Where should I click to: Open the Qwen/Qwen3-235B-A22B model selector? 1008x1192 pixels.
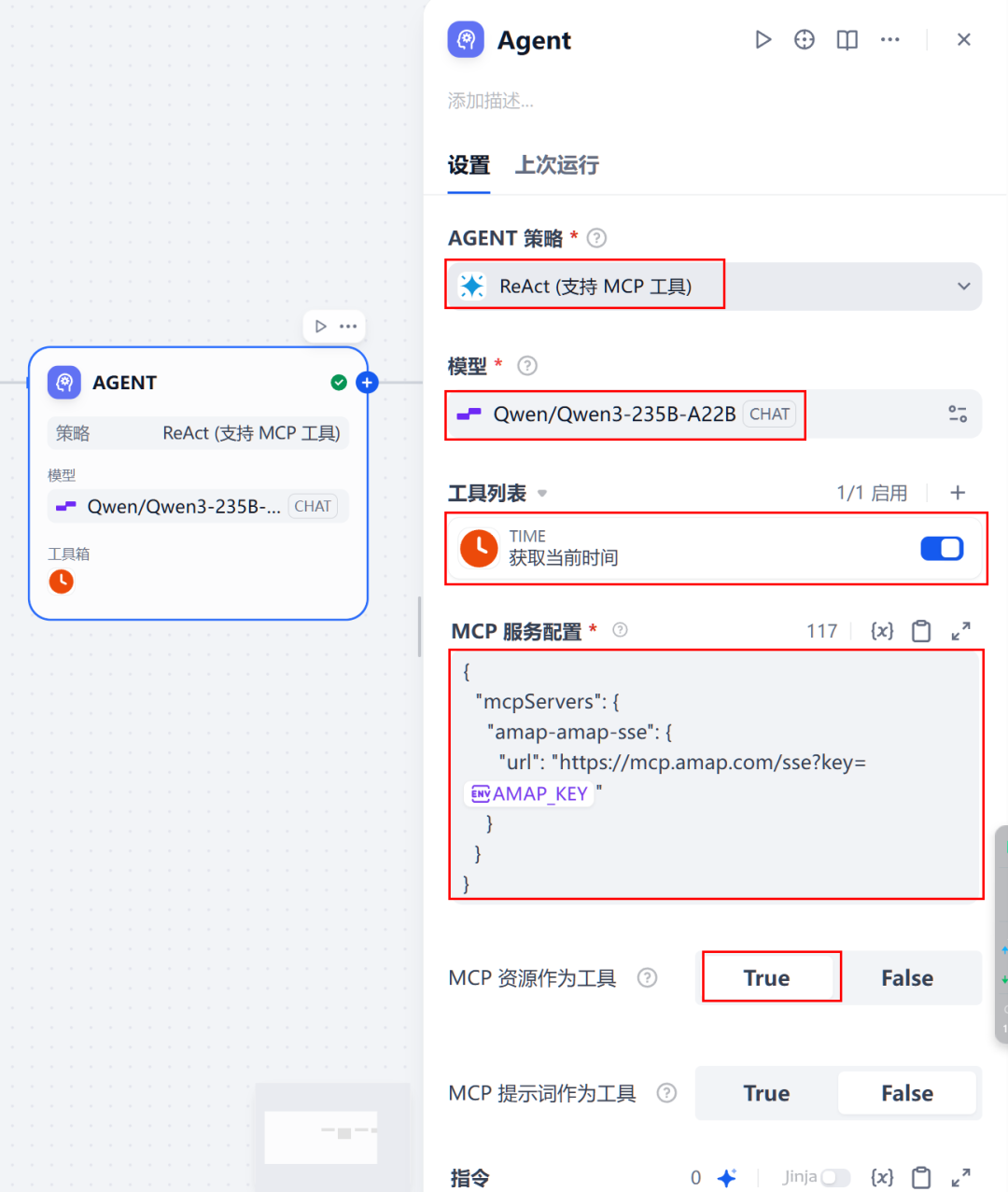[x=714, y=414]
